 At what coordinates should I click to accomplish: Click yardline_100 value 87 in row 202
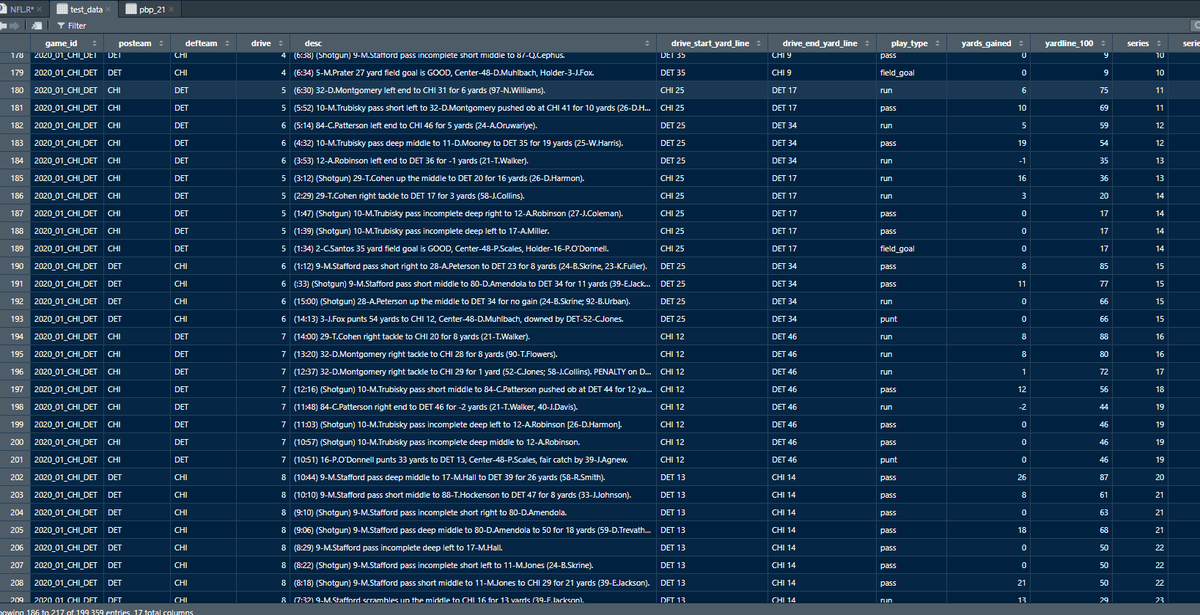pos(1105,478)
